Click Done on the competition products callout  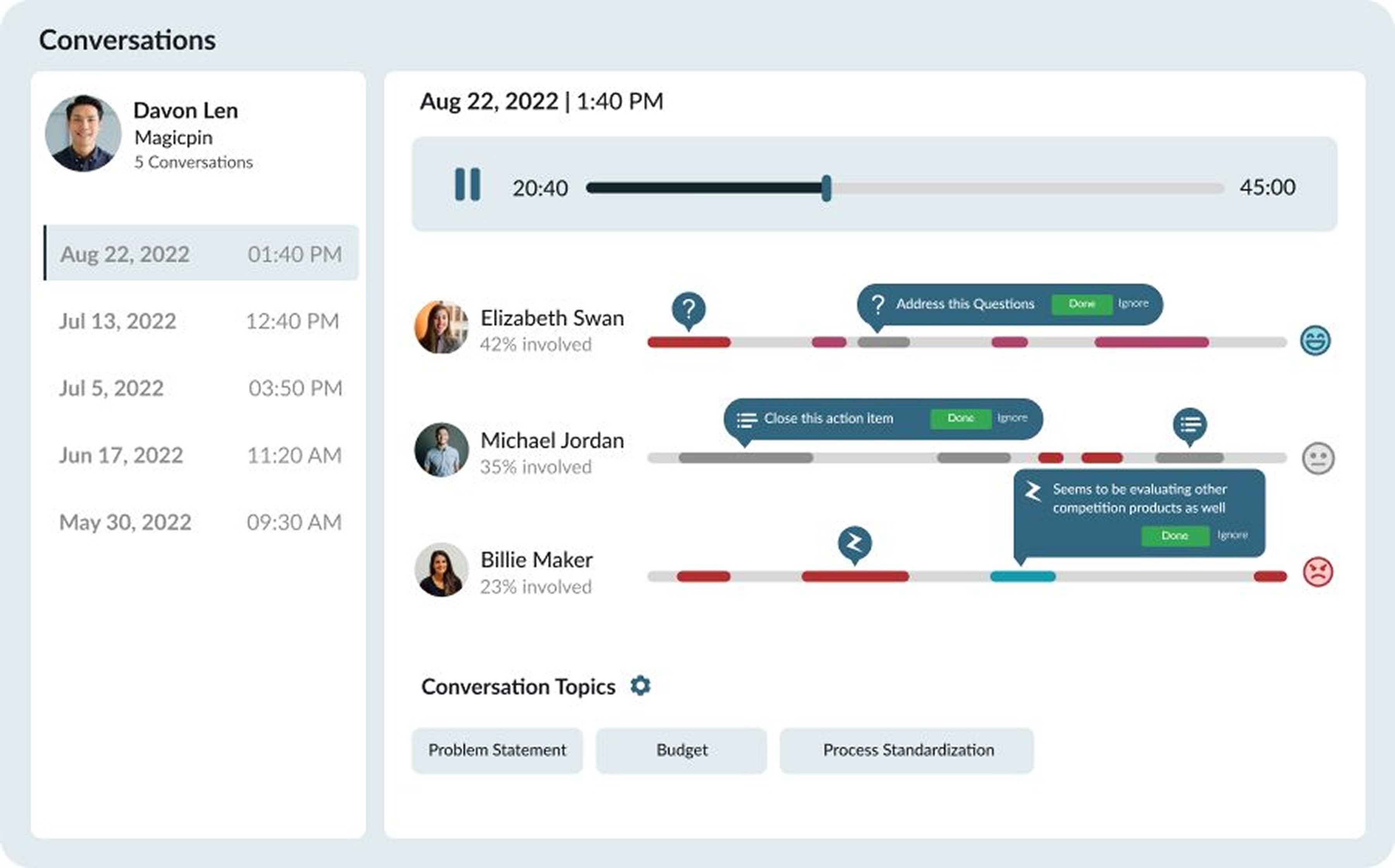click(x=1175, y=536)
